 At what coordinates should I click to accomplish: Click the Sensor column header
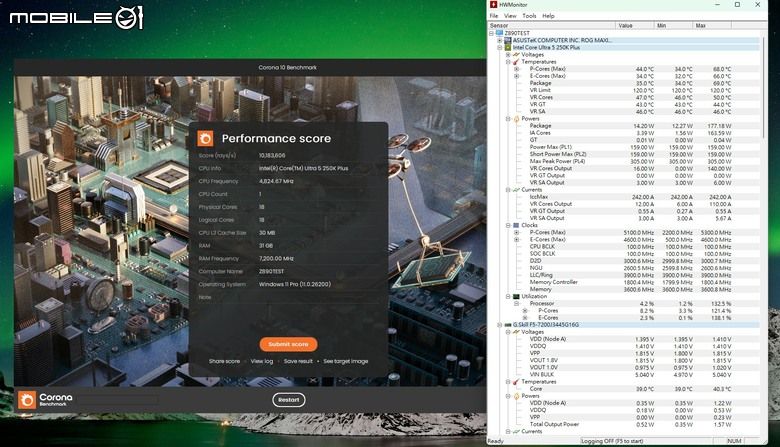point(552,25)
